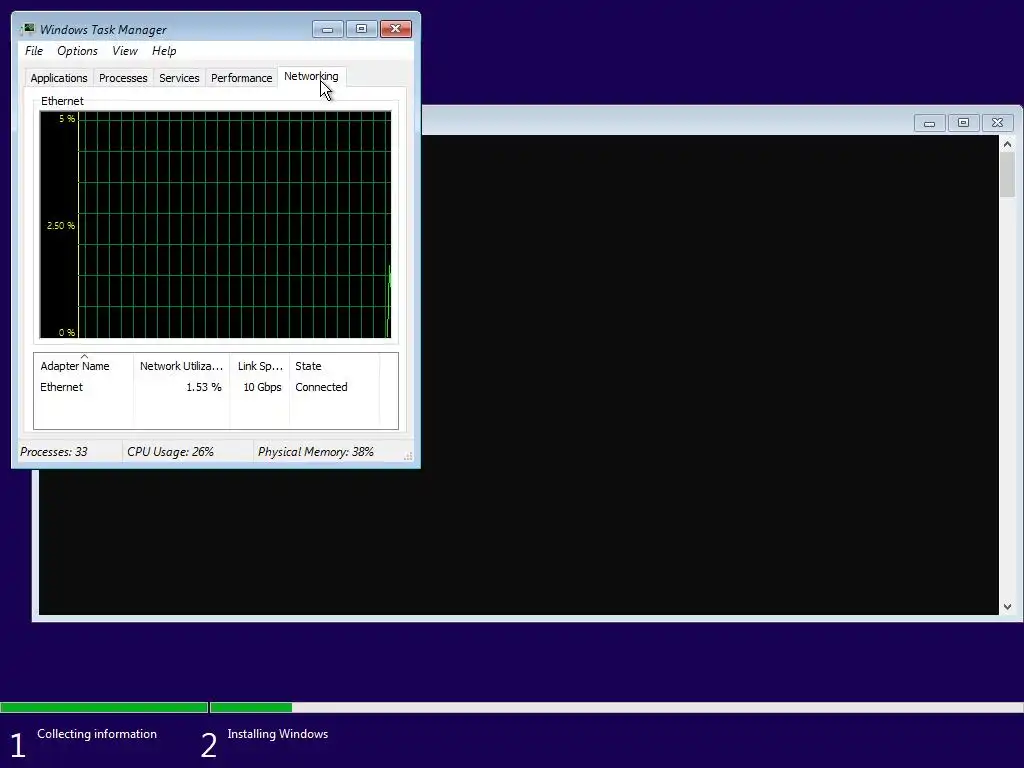Screen dimensions: 1024x768
Task: Open the View menu
Action: coord(125,51)
